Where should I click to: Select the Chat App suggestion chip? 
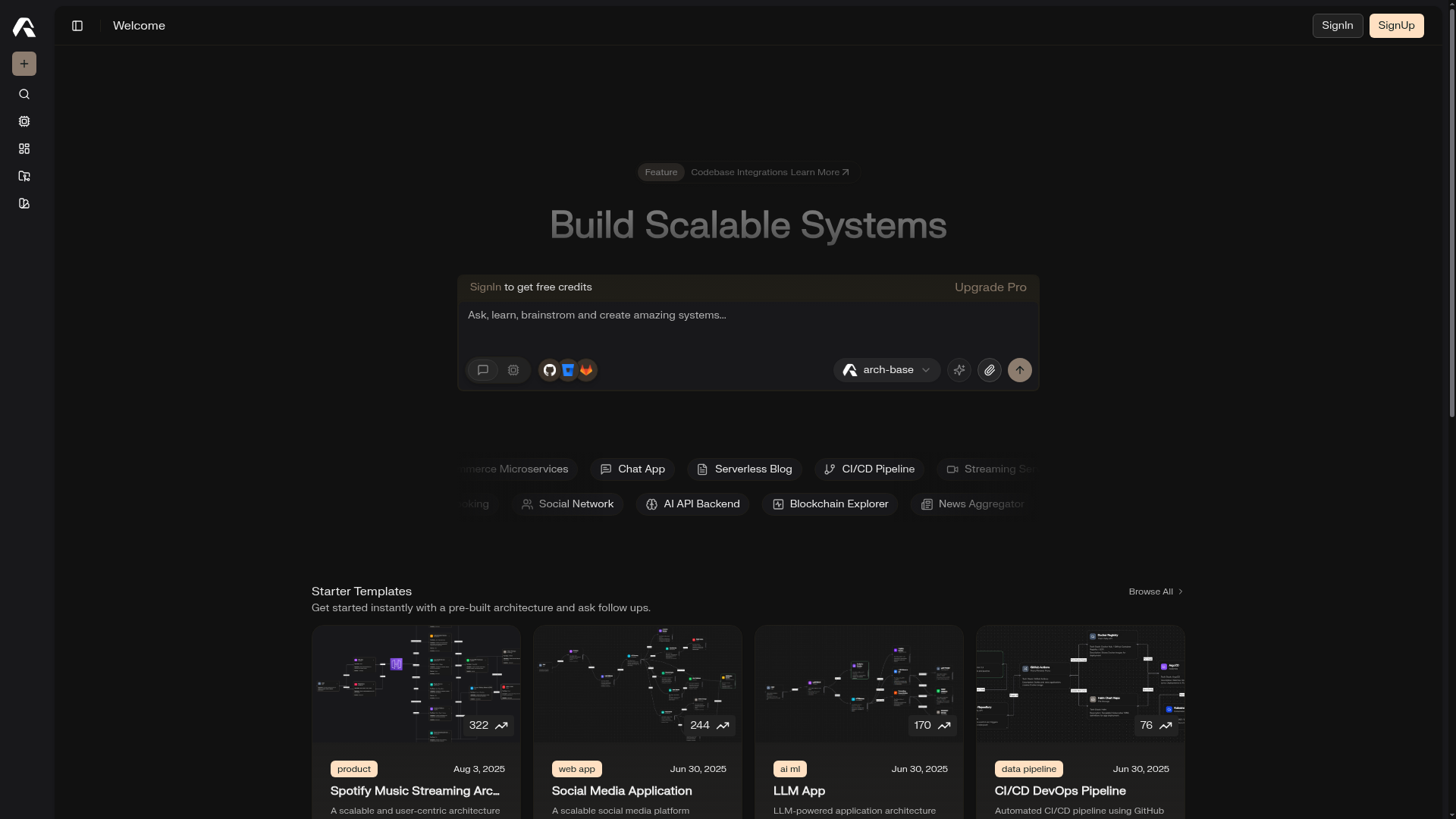coord(632,469)
